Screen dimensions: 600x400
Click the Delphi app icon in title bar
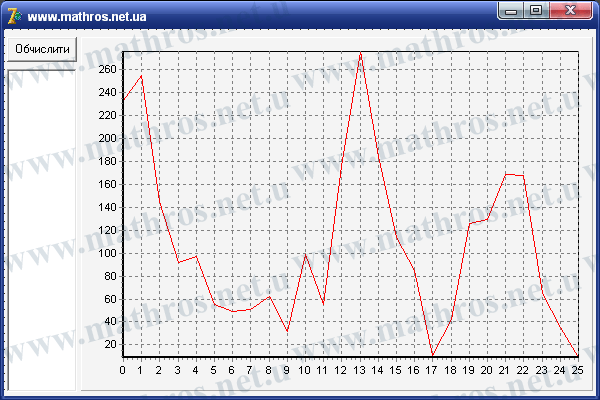pyautogui.click(x=15, y=16)
